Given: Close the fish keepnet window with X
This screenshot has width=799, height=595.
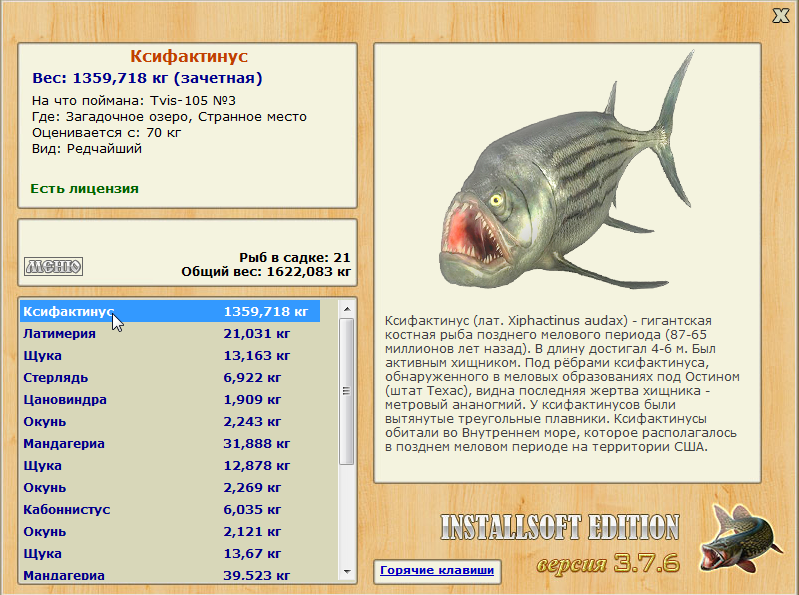Looking at the screenshot, I should tap(780, 16).
